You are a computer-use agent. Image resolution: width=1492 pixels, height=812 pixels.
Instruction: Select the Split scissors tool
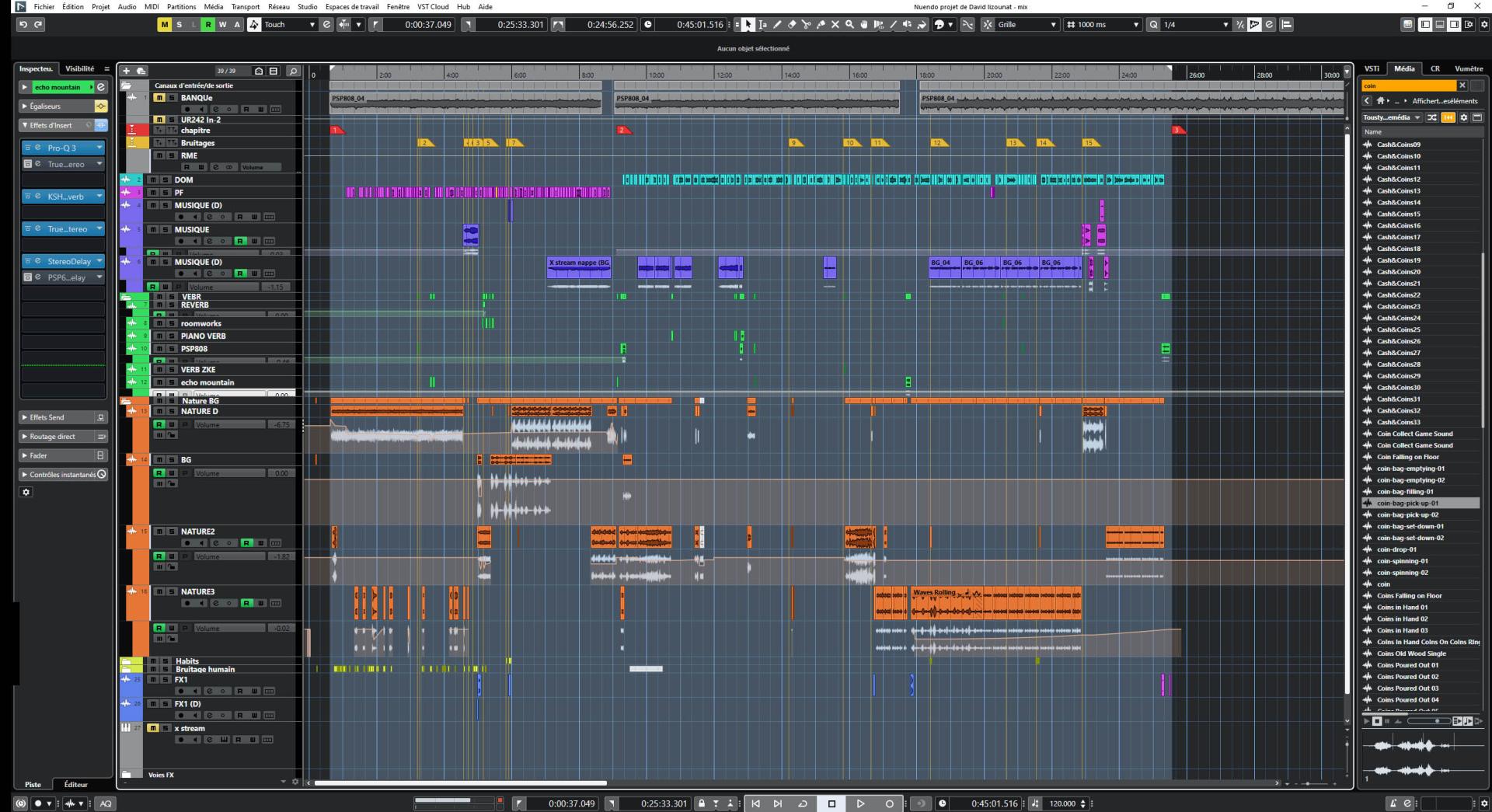coord(806,25)
